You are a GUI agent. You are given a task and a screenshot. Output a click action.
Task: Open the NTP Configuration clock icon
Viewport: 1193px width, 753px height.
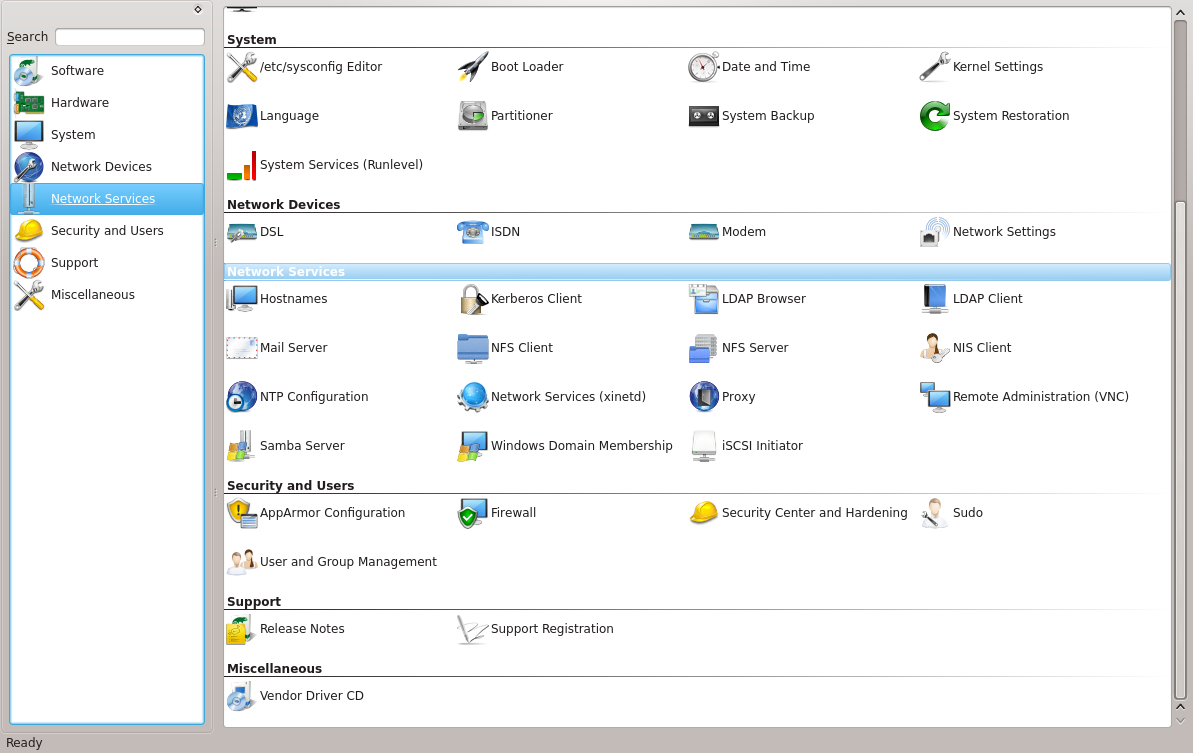pyautogui.click(x=241, y=397)
